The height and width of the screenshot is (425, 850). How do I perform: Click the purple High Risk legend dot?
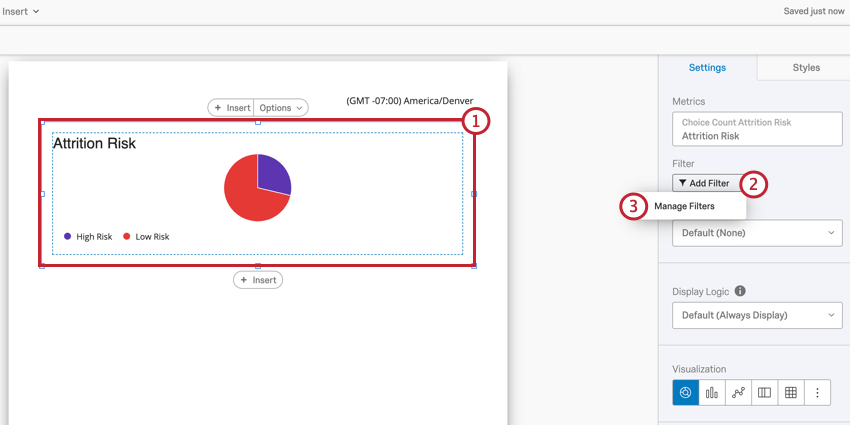coord(67,236)
